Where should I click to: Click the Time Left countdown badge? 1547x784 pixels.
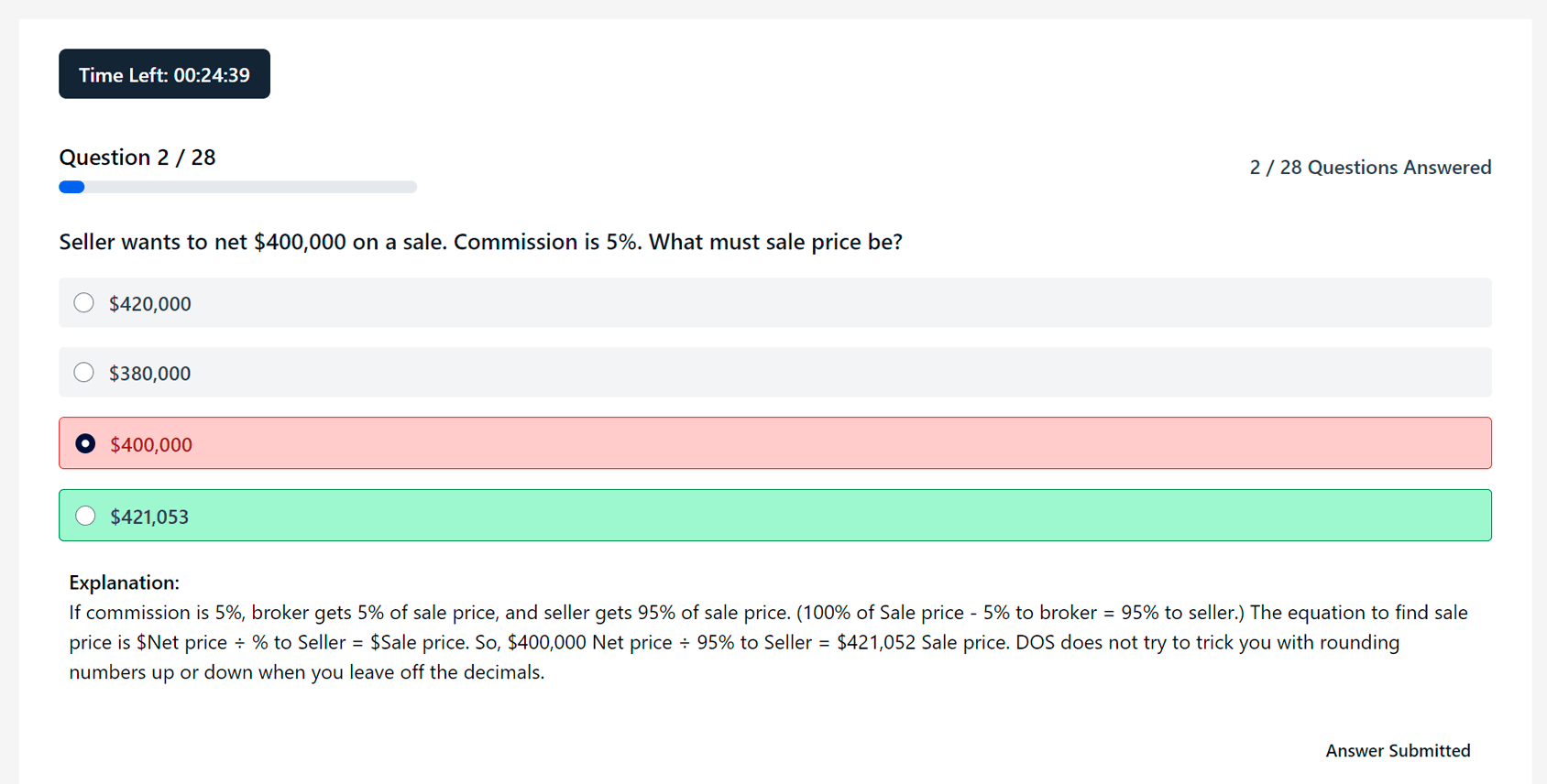[x=164, y=74]
